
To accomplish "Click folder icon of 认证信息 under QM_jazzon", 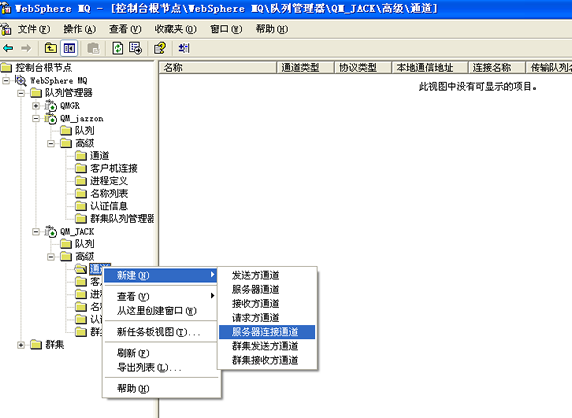I will tap(81, 206).
